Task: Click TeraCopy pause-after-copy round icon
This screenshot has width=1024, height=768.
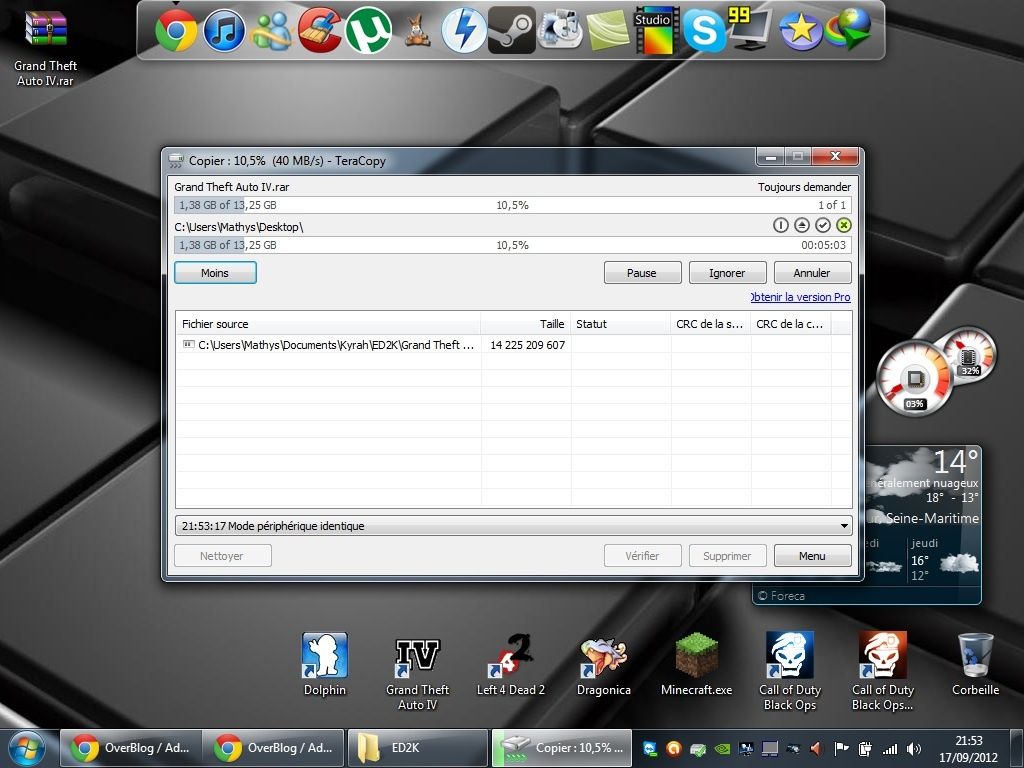Action: point(780,225)
